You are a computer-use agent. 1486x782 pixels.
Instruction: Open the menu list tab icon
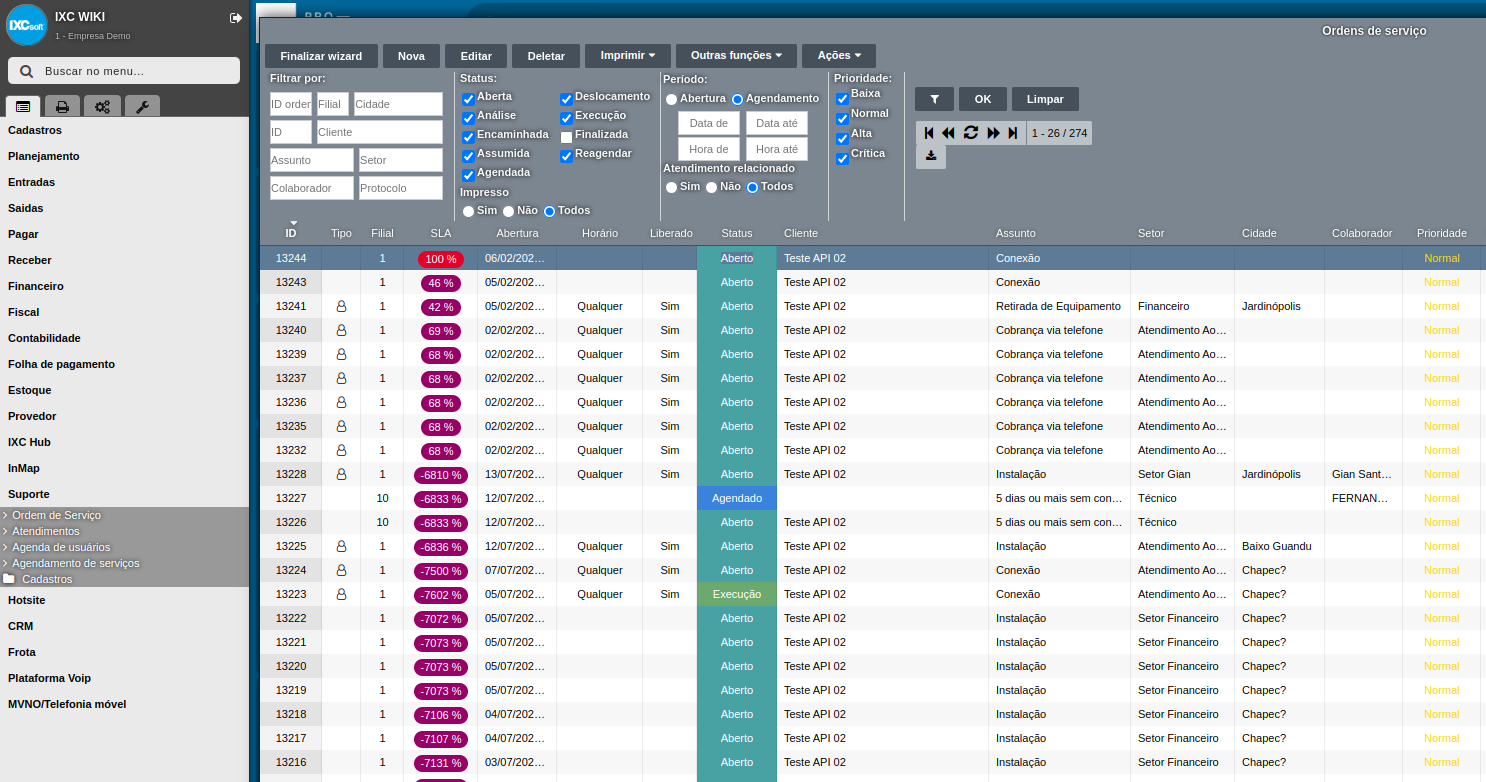click(23, 106)
